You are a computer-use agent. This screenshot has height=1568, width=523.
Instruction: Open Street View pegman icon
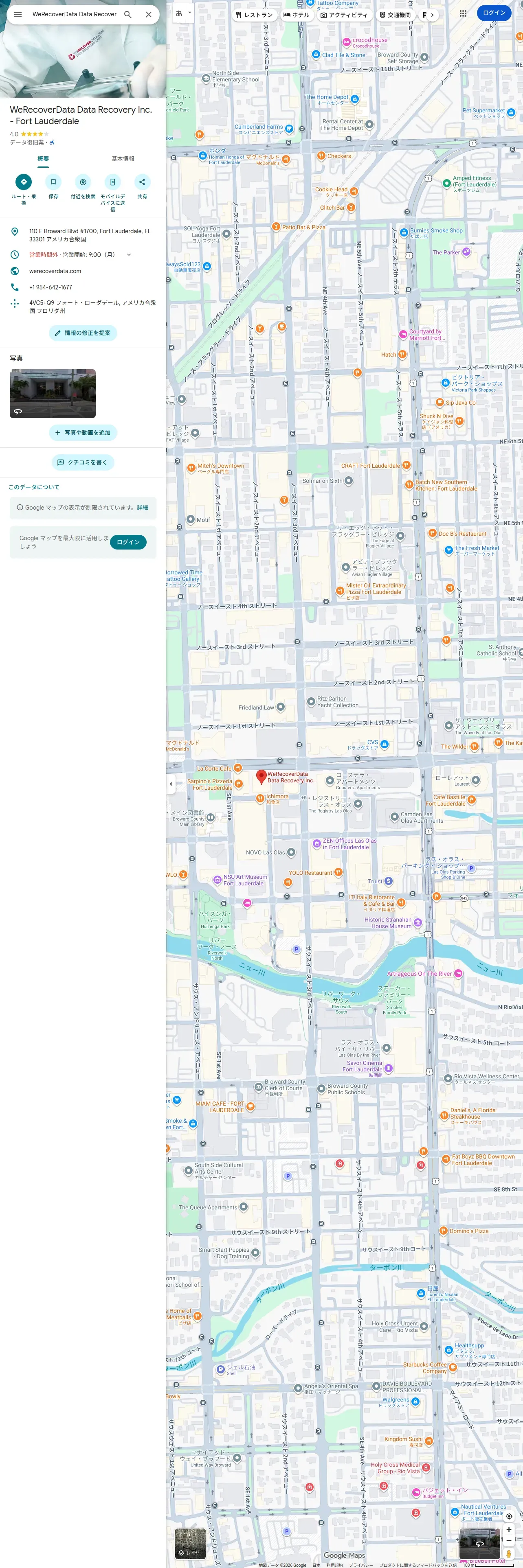point(509,1554)
